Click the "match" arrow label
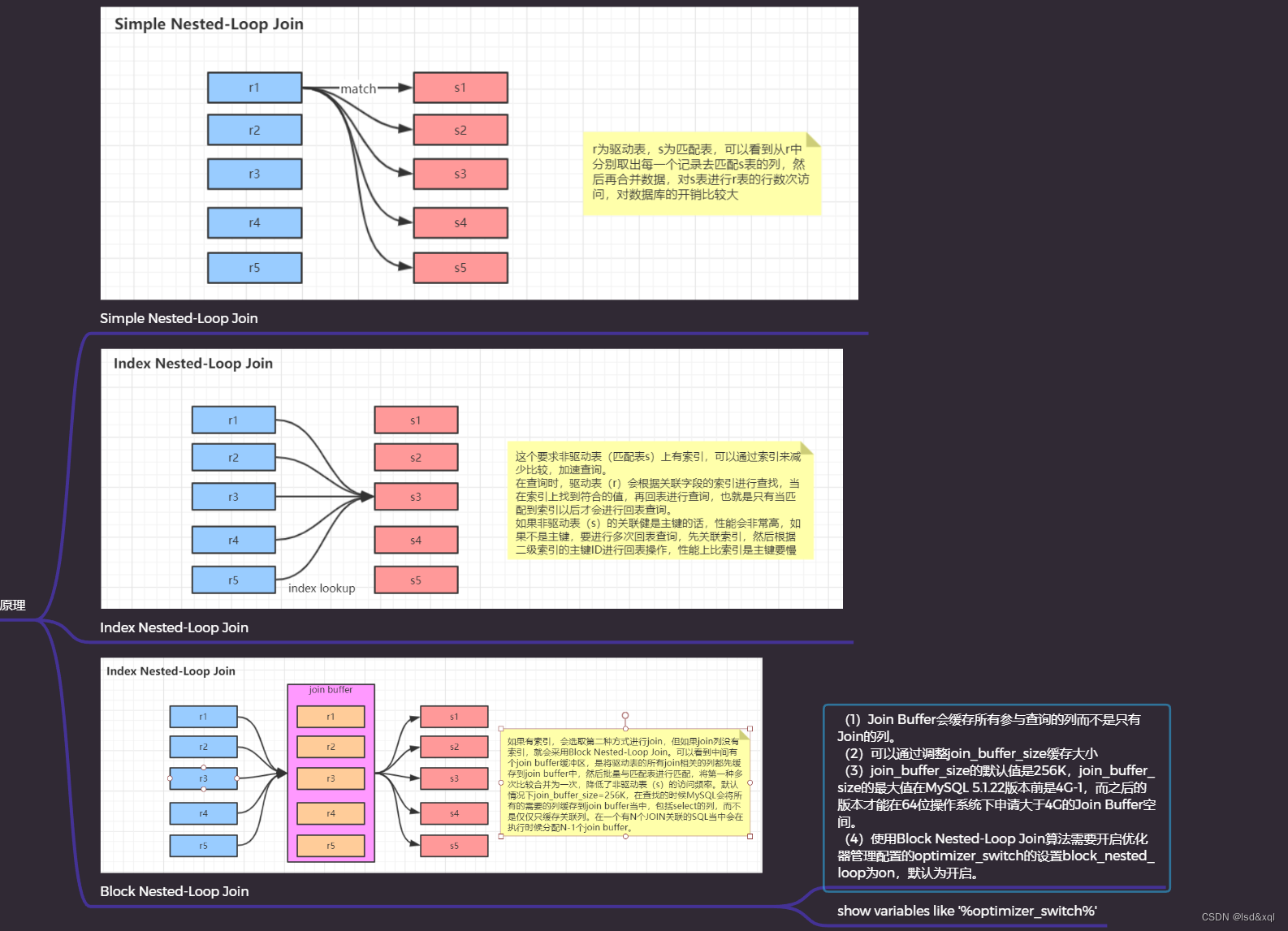Image resolution: width=1288 pixels, height=931 pixels. click(358, 88)
